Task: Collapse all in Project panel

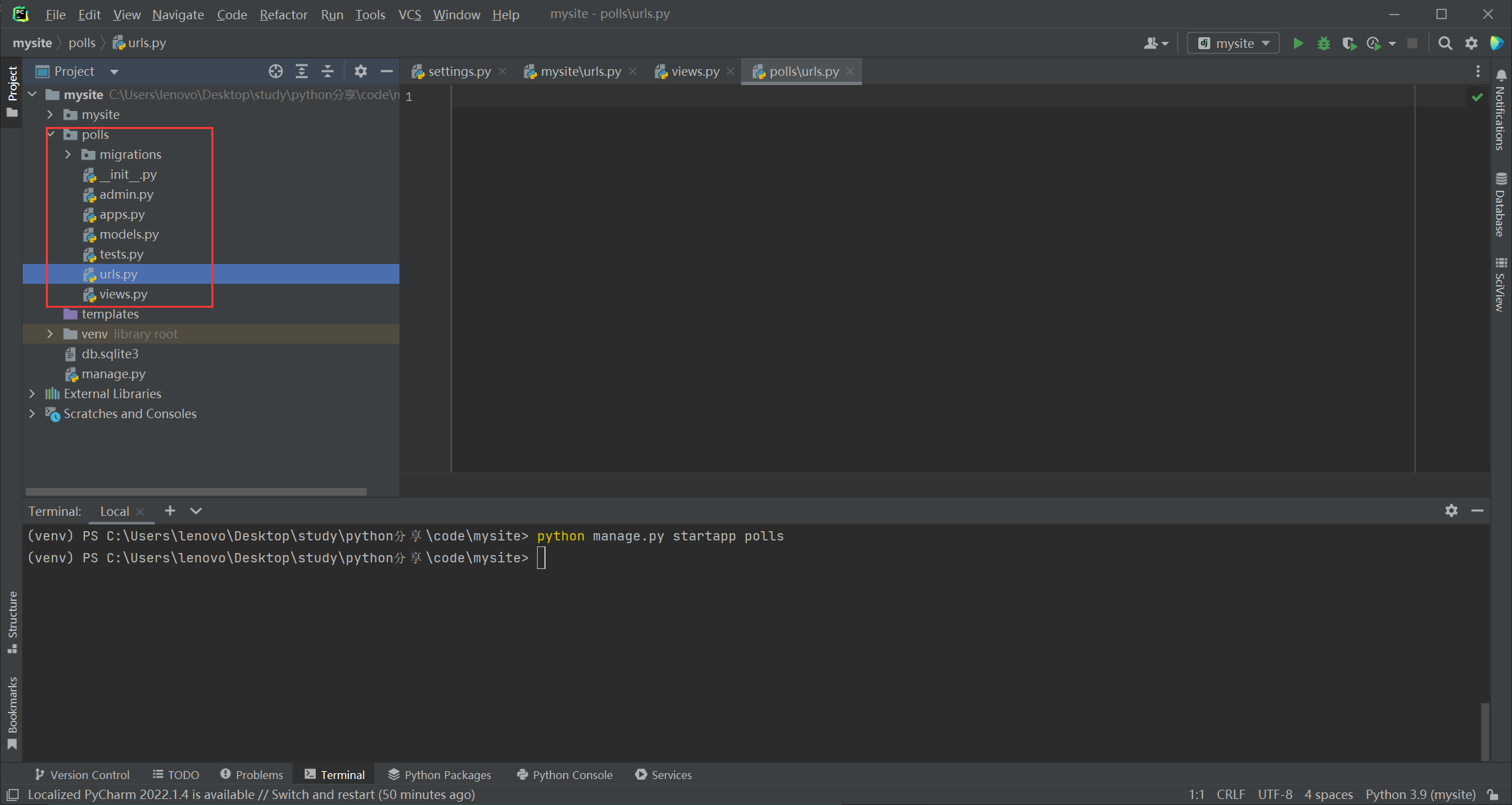Action: 328,71
